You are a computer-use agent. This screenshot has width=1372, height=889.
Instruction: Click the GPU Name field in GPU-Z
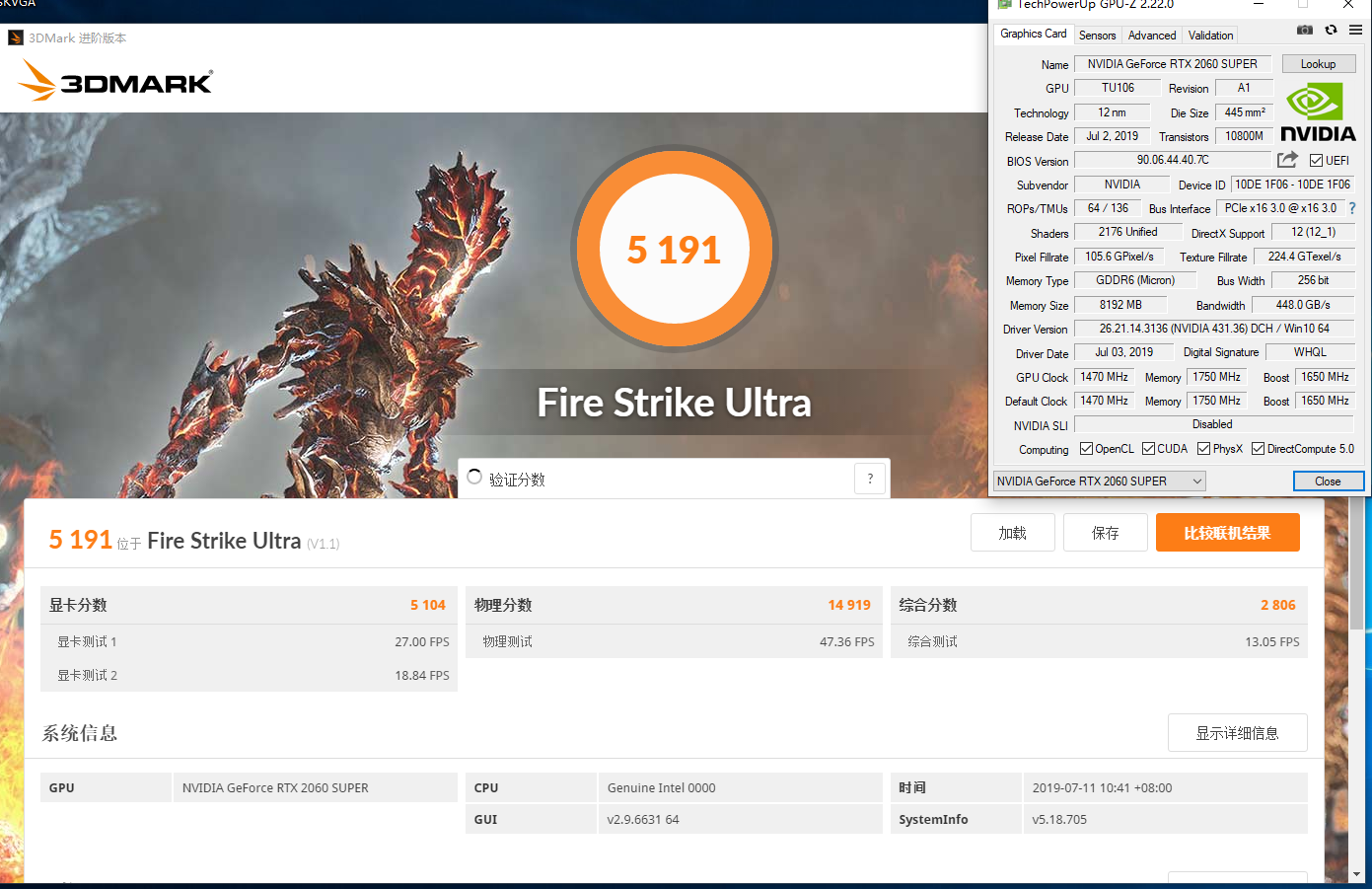[1173, 64]
